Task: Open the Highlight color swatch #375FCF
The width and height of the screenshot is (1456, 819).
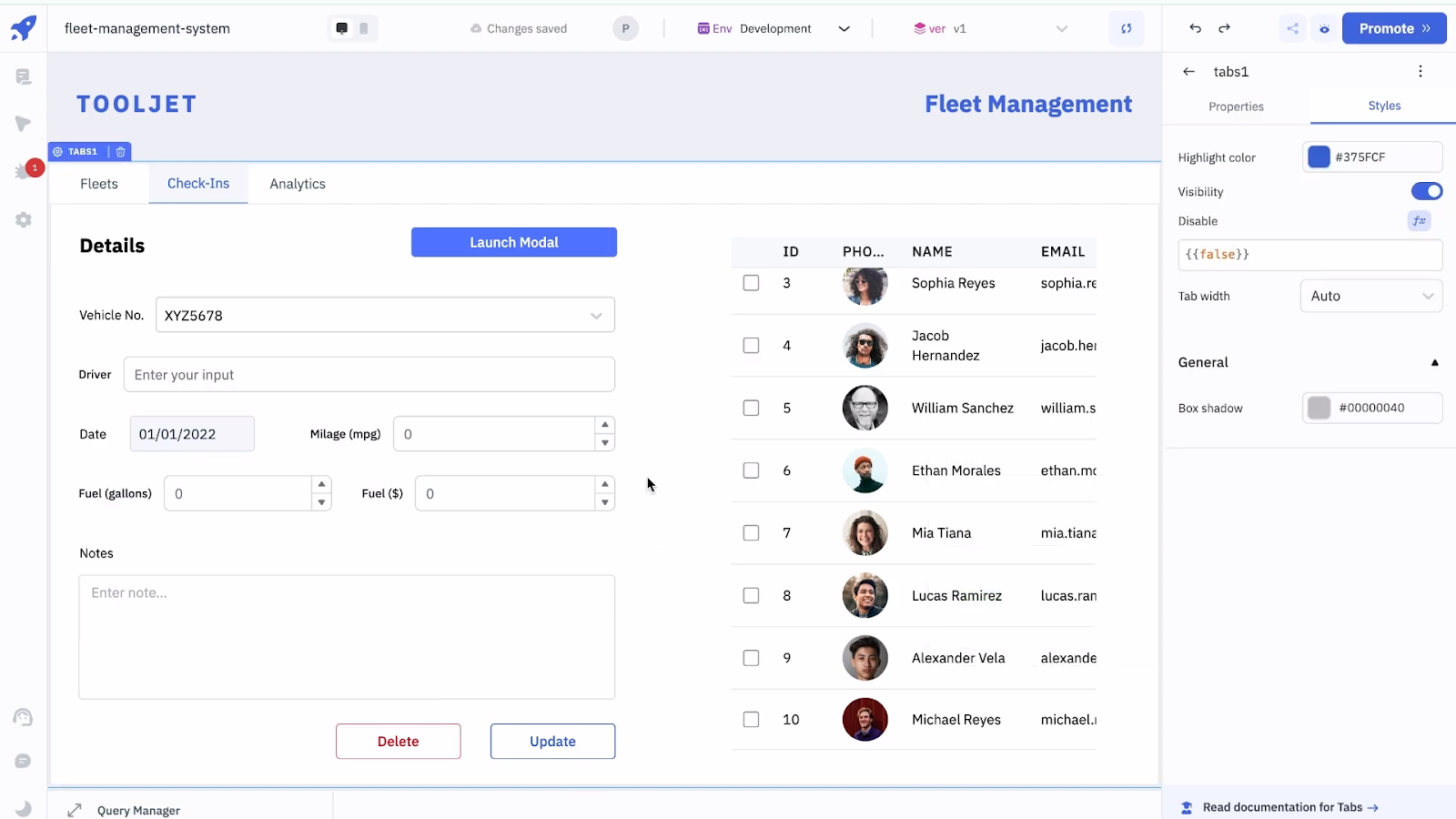Action: [1319, 157]
